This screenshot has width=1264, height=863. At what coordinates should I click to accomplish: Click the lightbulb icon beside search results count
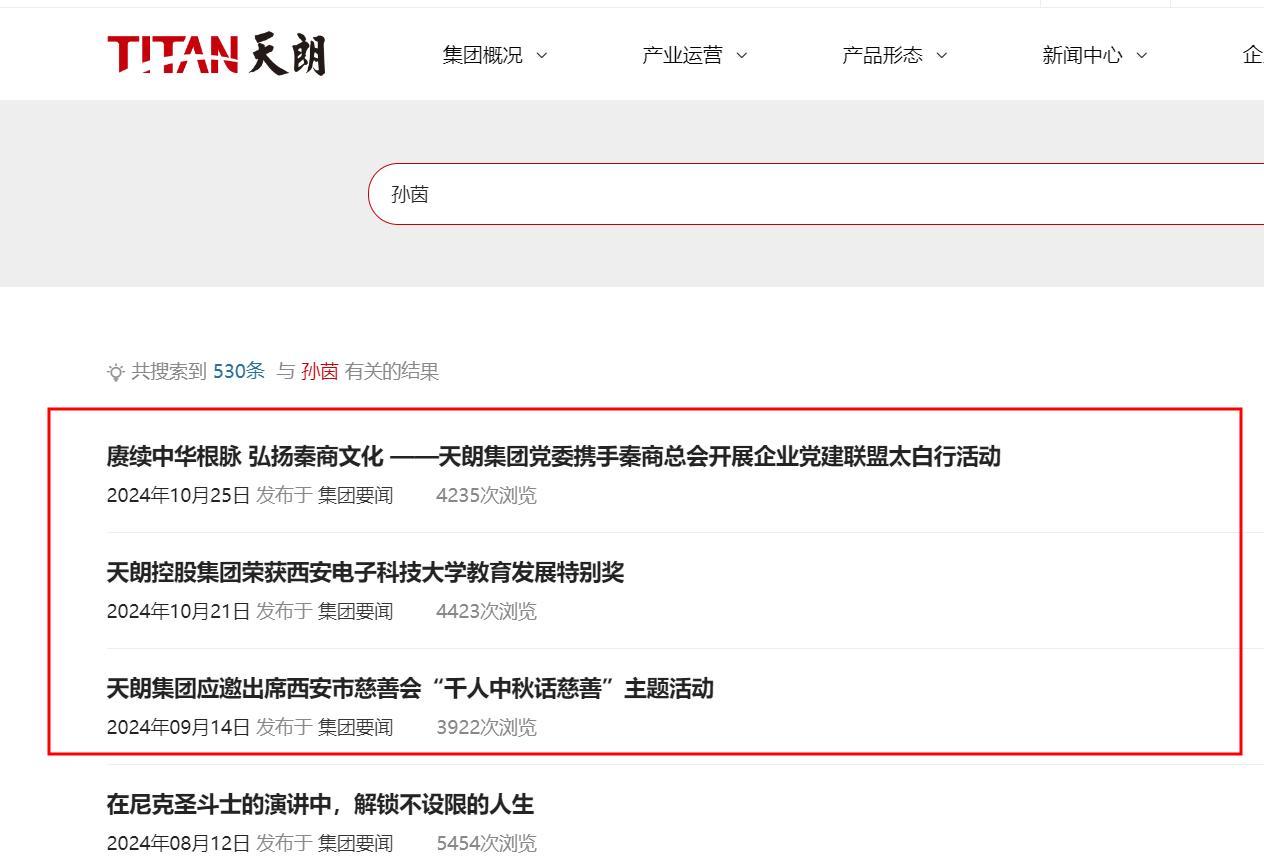[116, 372]
